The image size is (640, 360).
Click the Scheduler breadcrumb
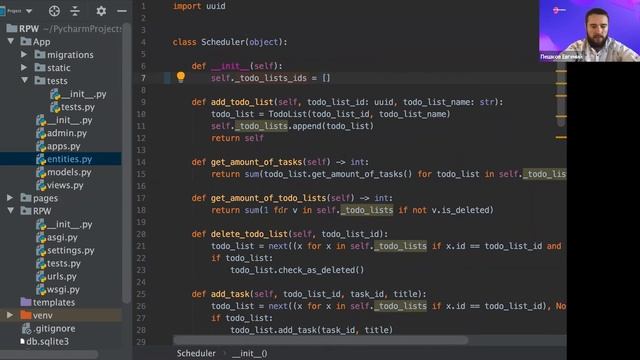click(x=196, y=353)
